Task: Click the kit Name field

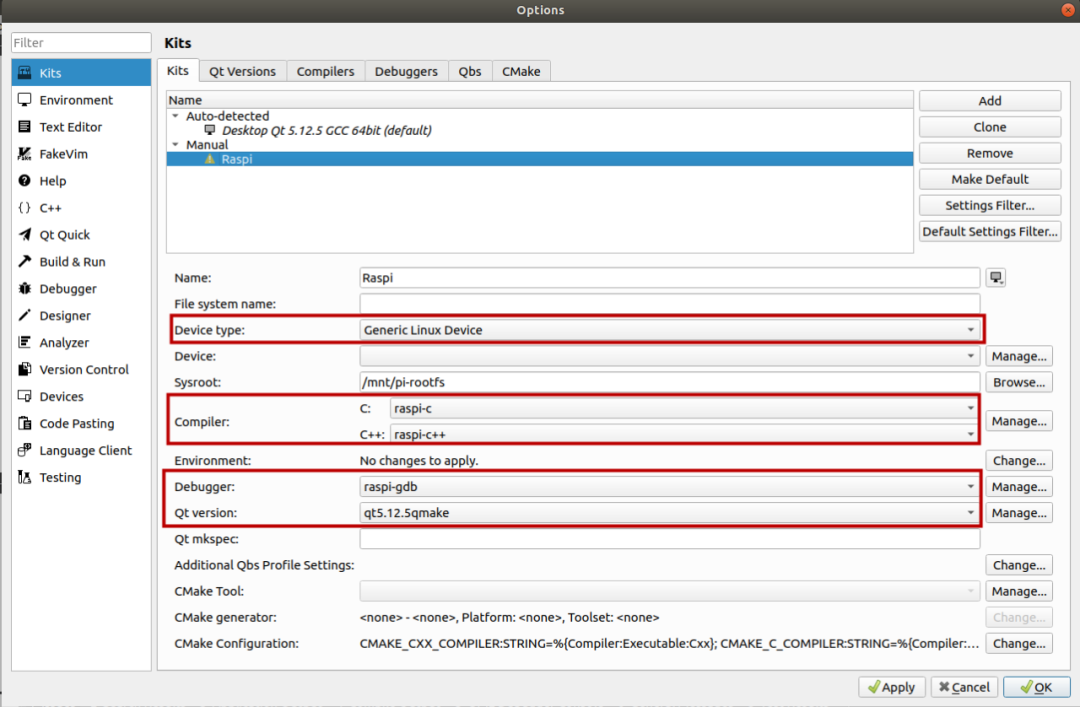Action: pos(669,278)
